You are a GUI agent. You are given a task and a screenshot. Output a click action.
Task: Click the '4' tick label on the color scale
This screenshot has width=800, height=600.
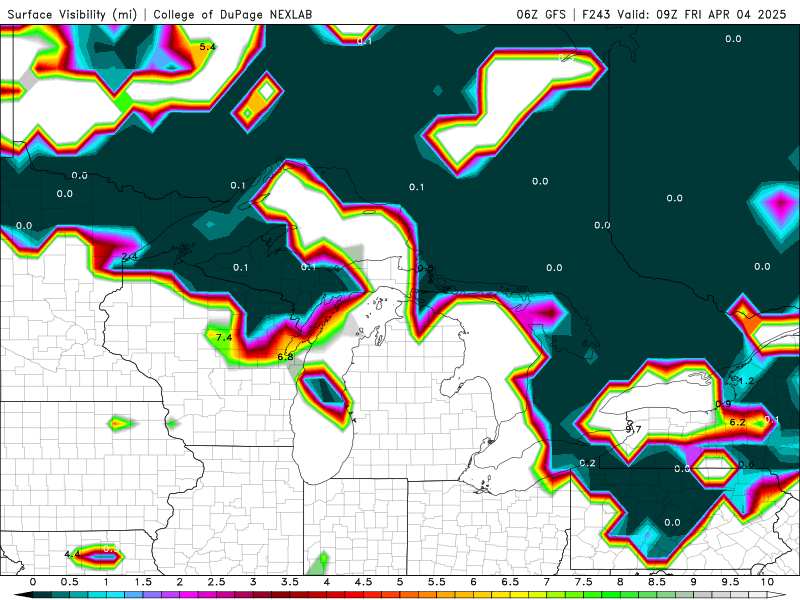pos(327,582)
